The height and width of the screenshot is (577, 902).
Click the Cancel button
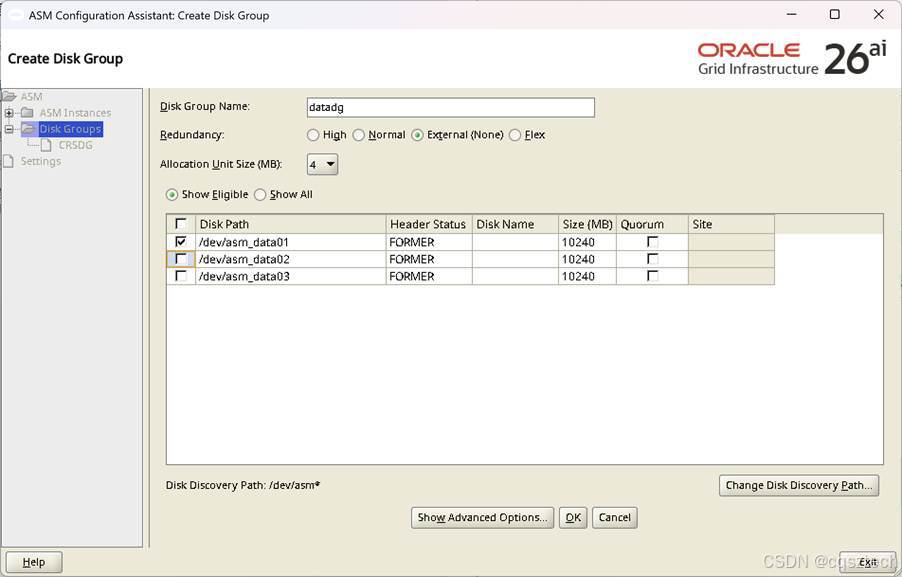614,517
